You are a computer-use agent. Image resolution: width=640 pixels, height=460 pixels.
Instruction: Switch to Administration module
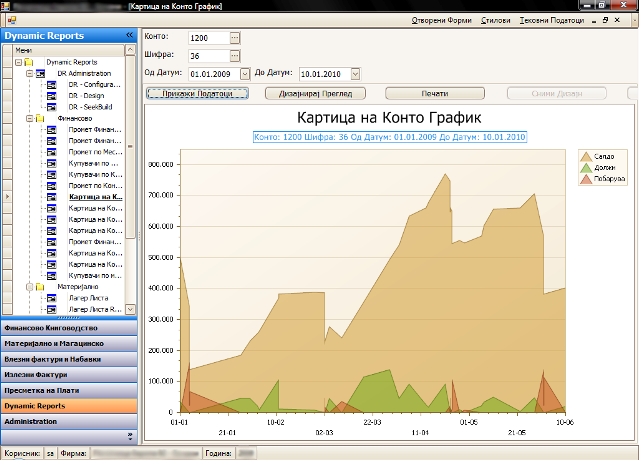[x=69, y=422]
